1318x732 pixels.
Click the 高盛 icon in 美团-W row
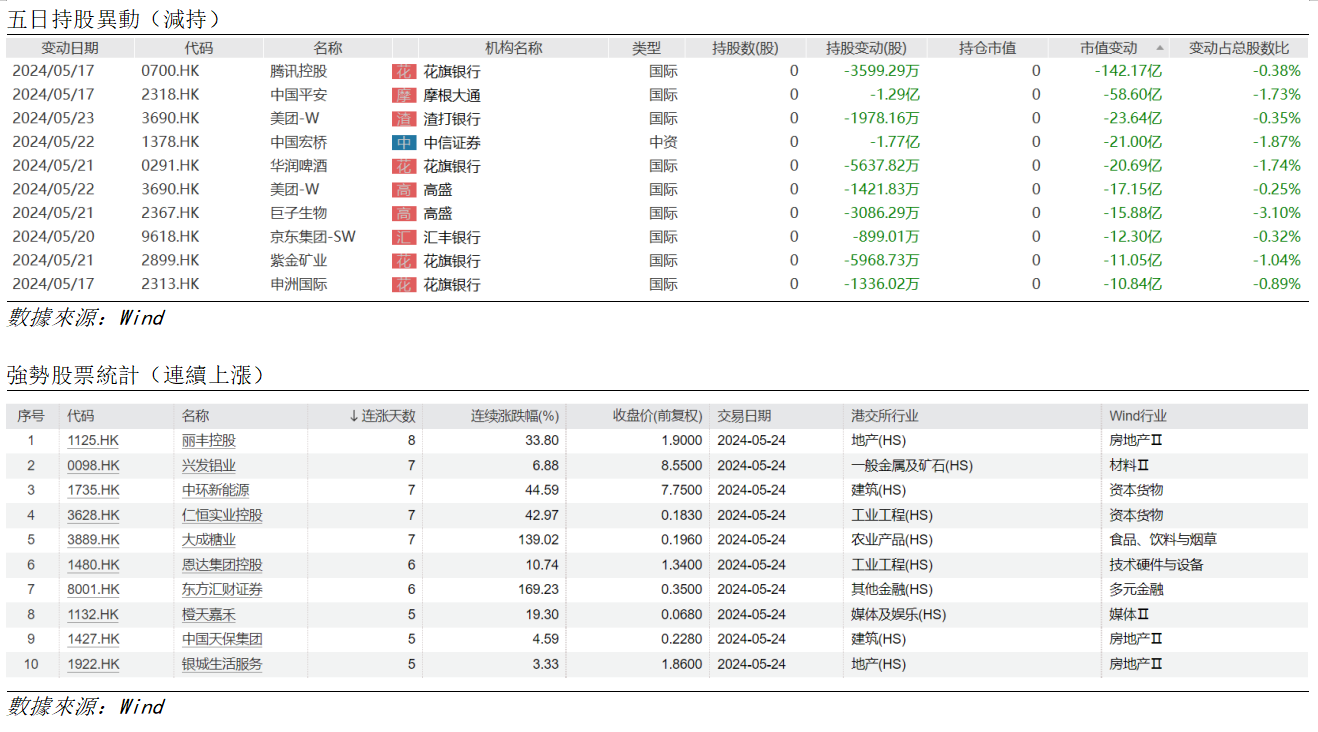click(403, 190)
